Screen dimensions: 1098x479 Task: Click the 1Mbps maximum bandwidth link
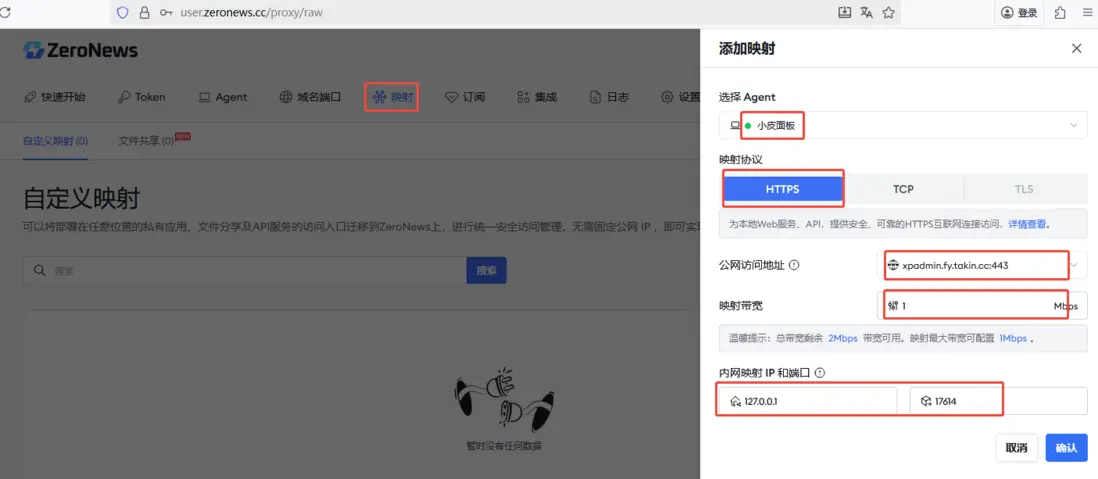tap(1013, 338)
